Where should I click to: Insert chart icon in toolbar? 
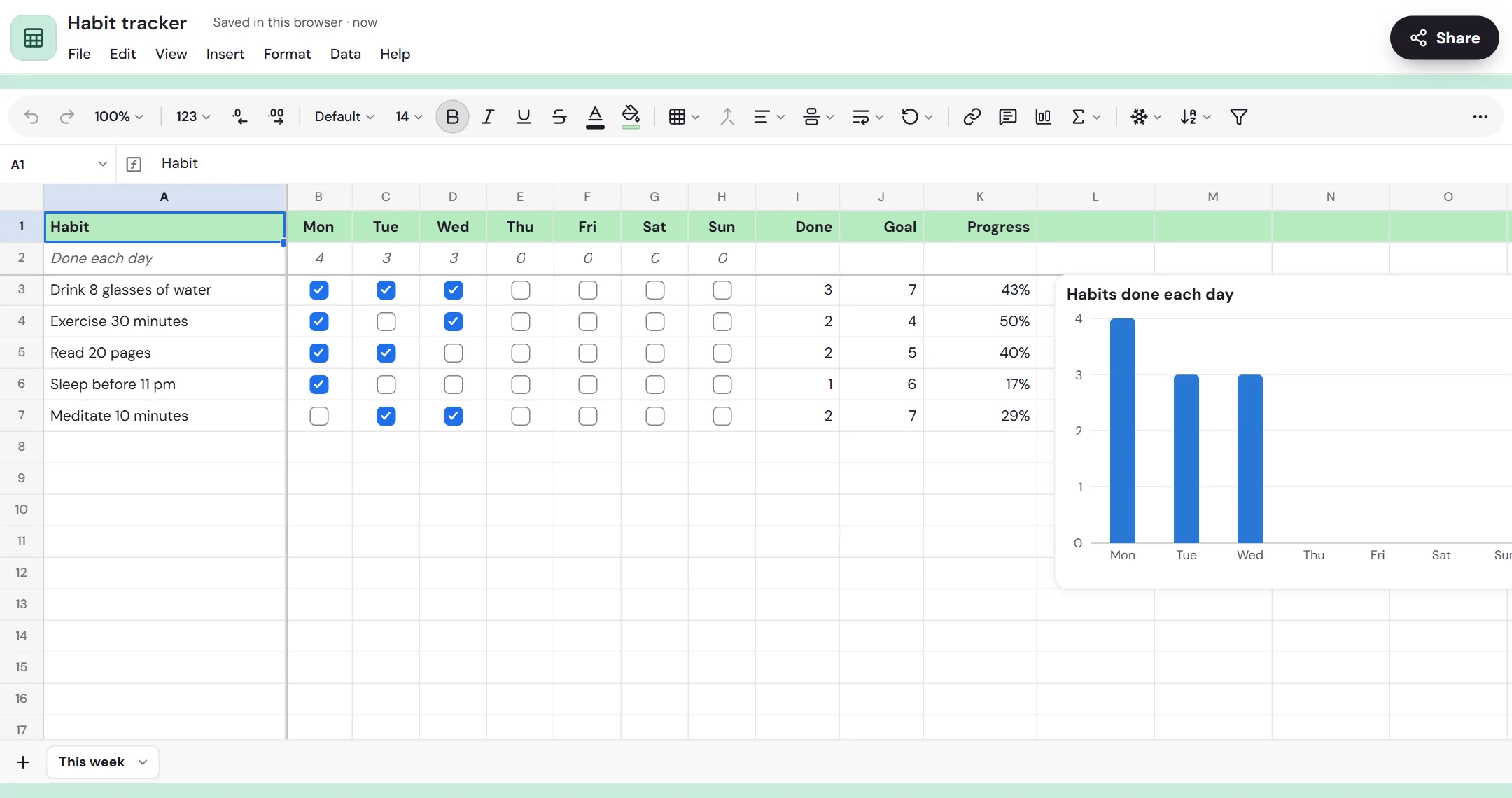pyautogui.click(x=1043, y=117)
